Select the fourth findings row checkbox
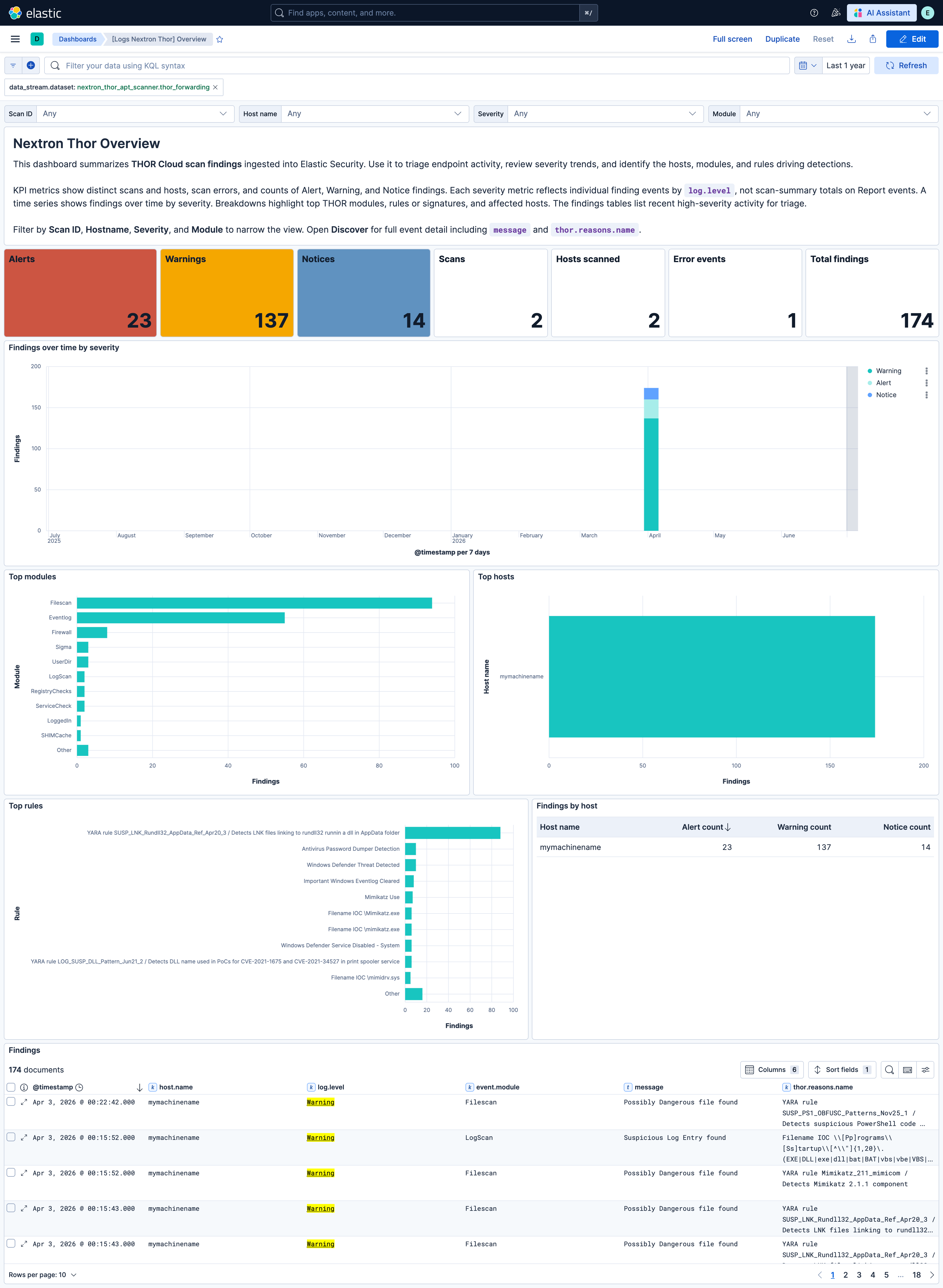 coord(11,1208)
